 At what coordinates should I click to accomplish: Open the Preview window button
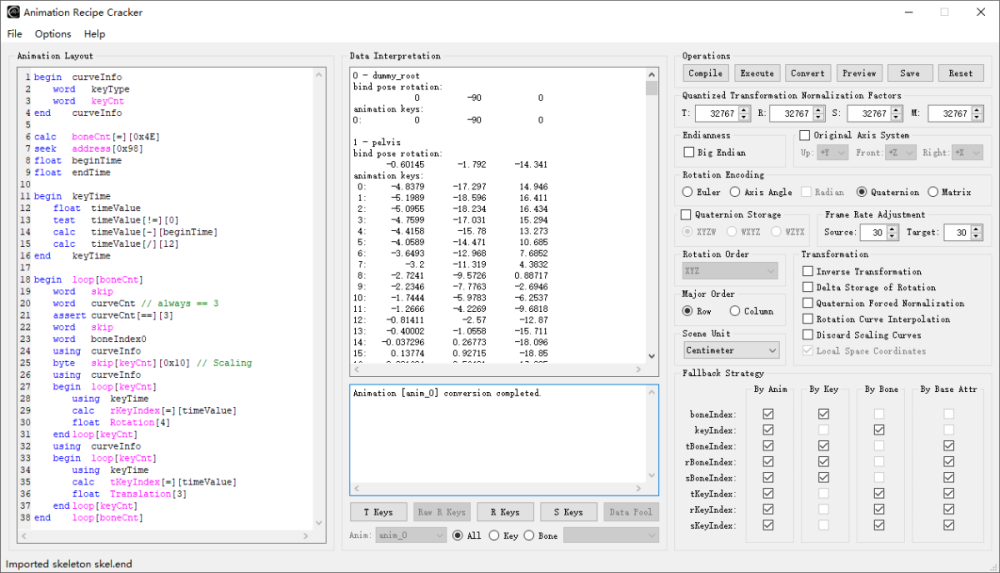tap(858, 73)
